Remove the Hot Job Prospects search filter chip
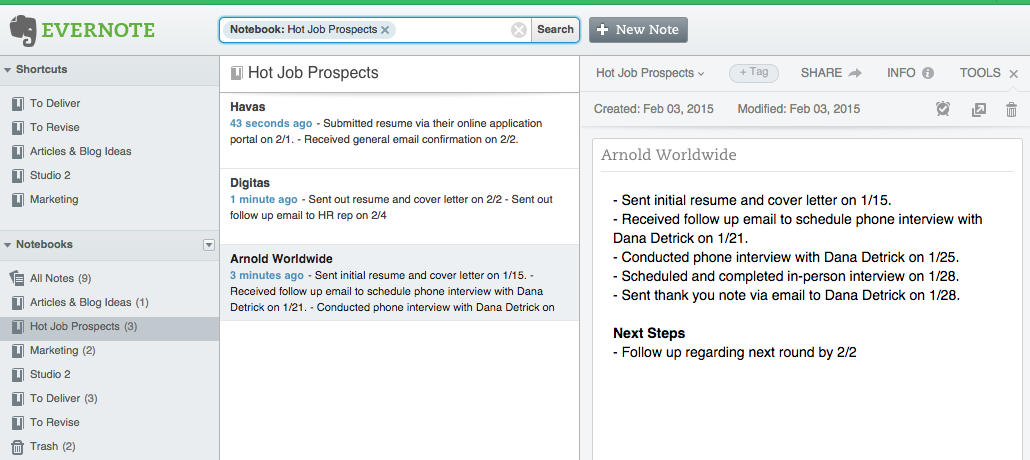1030x460 pixels. 385,30
